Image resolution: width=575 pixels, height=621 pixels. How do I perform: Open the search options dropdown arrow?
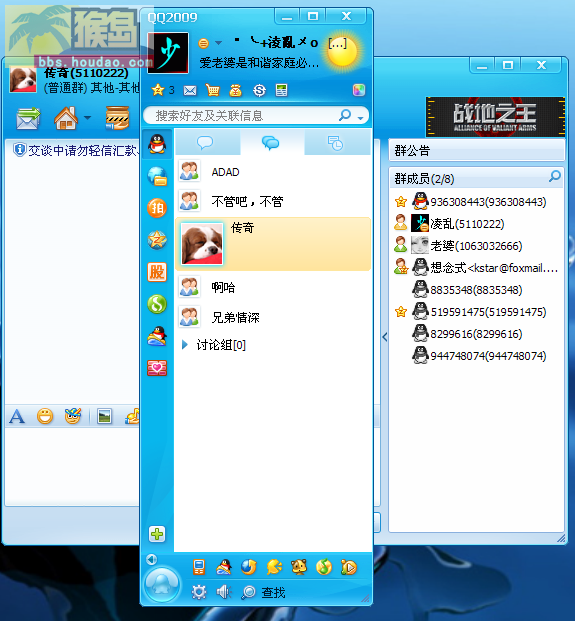360,118
